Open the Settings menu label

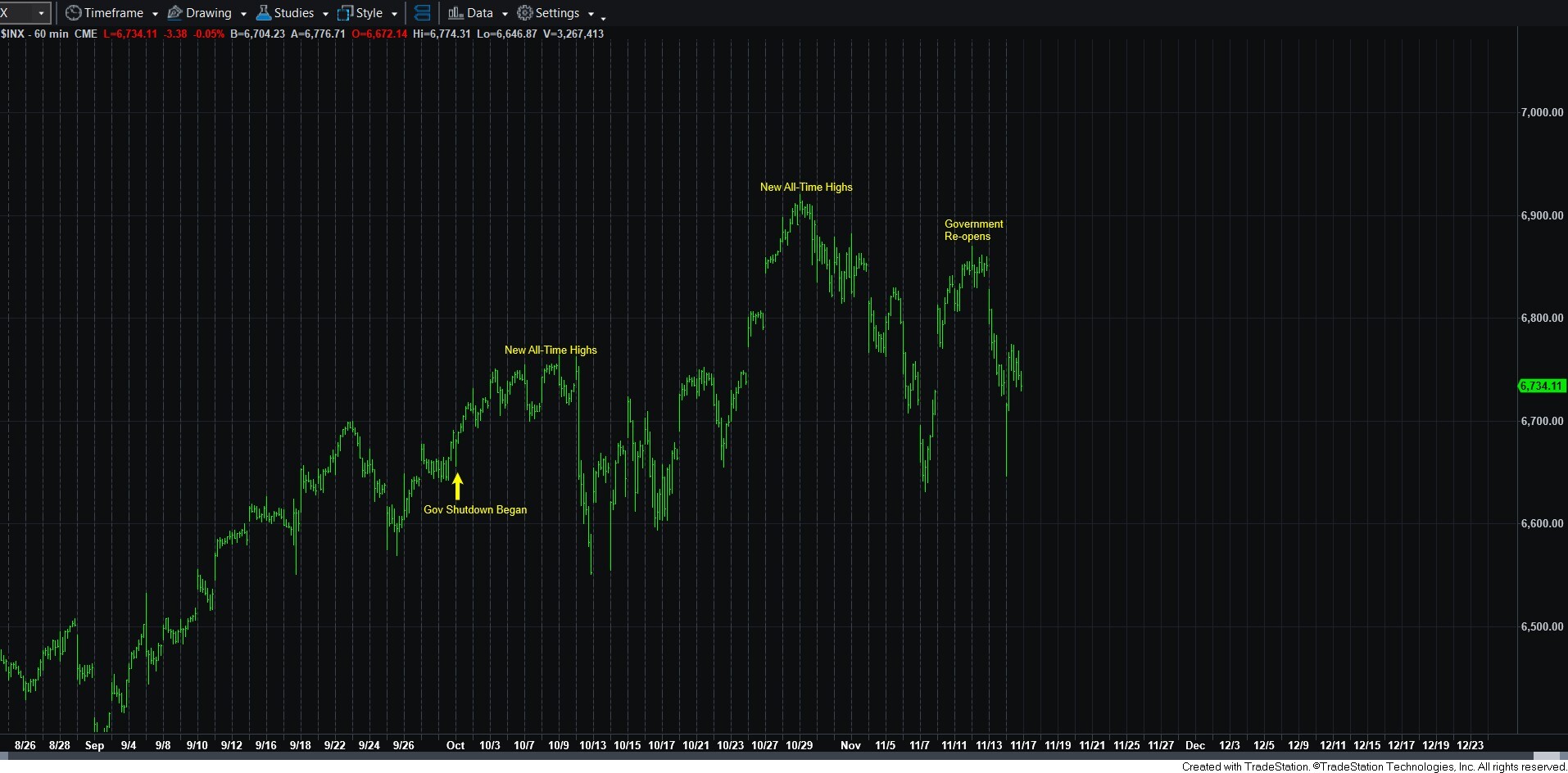557,13
